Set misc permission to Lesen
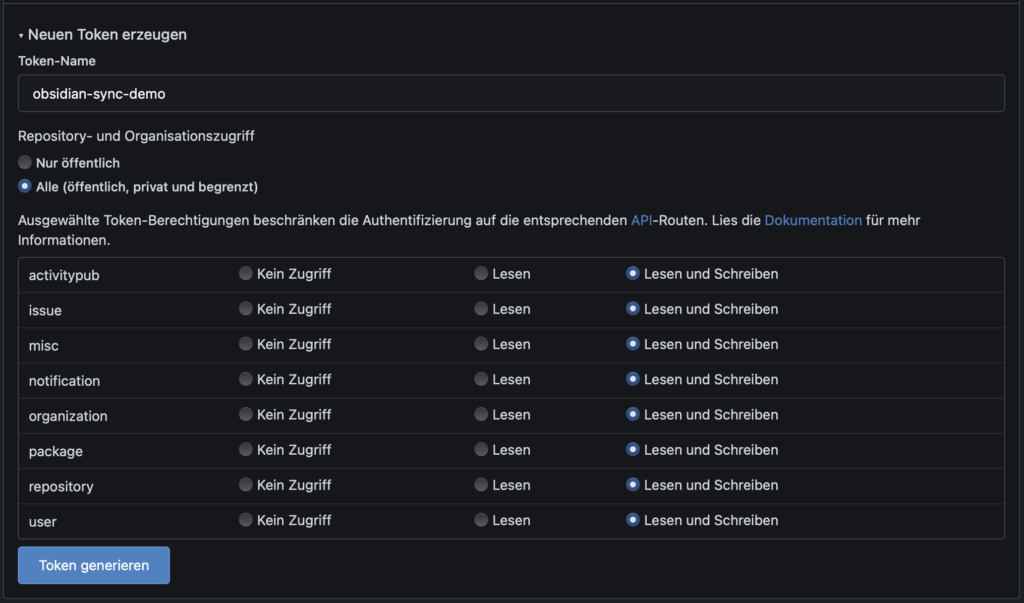 tap(481, 344)
